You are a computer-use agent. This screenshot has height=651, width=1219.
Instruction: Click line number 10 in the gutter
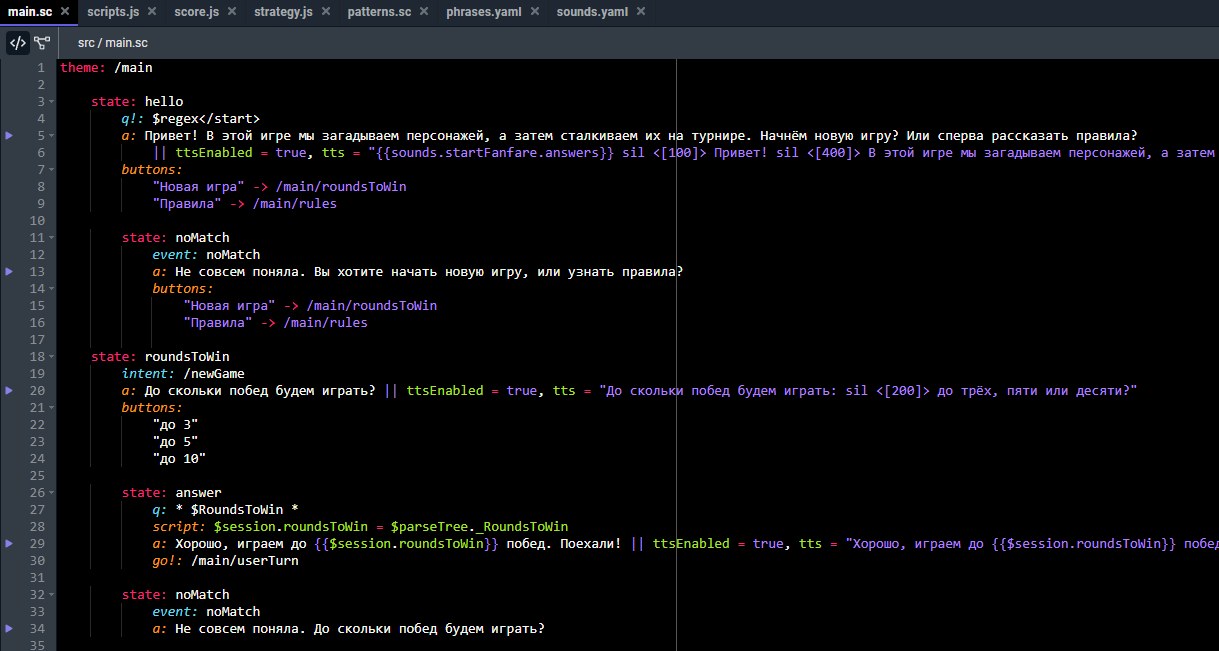click(x=37, y=221)
